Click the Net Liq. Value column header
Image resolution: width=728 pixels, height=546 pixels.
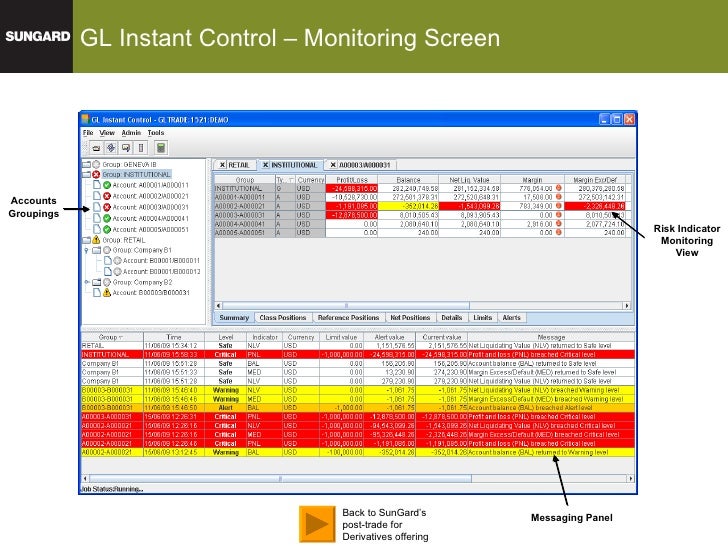click(x=470, y=180)
